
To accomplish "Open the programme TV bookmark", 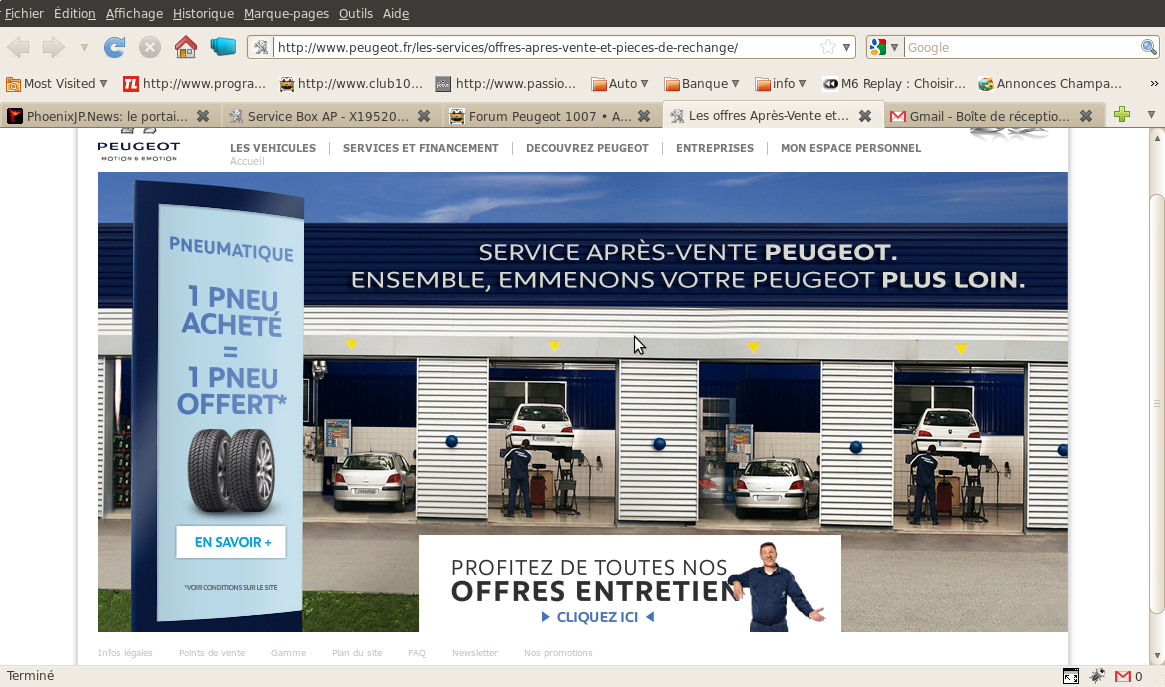I will click(195, 84).
